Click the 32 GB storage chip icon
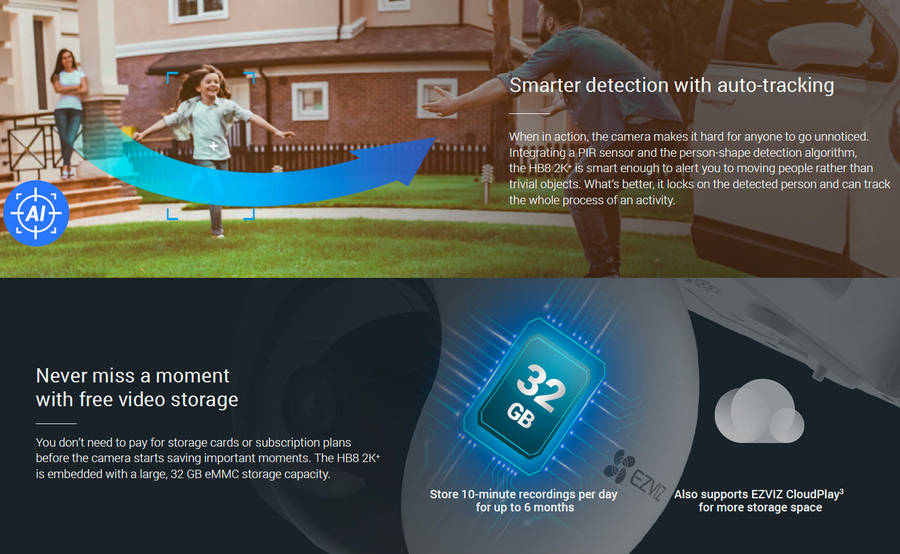This screenshot has width=900, height=554. point(534,396)
